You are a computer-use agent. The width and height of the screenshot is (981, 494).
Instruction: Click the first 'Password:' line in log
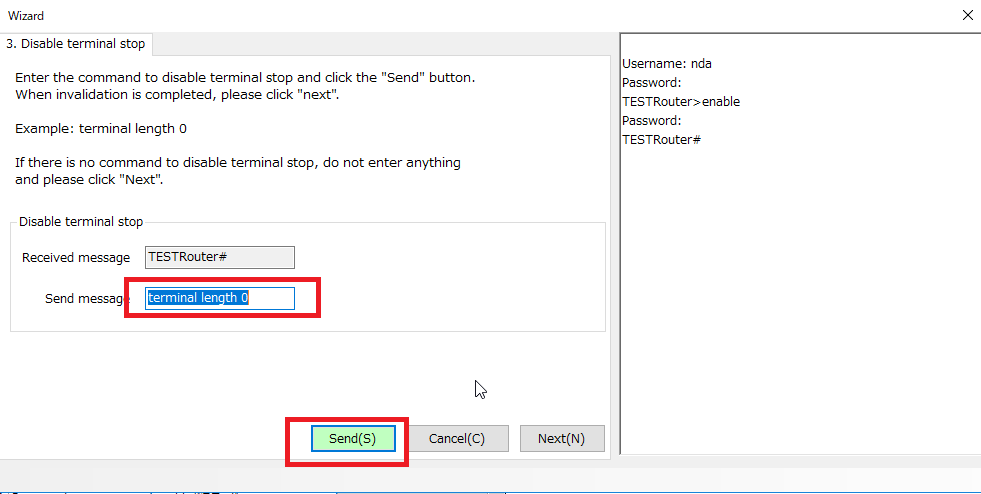tap(651, 83)
